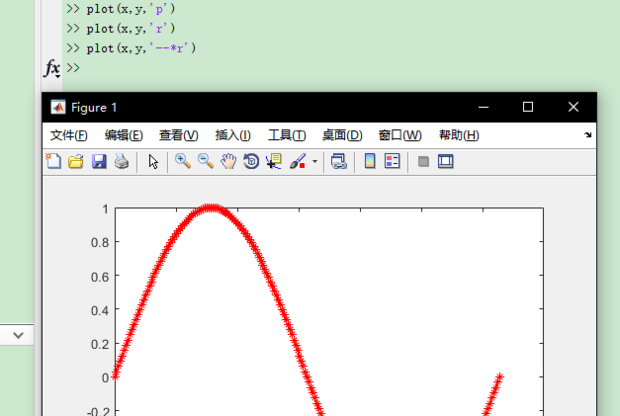The width and height of the screenshot is (620, 416).
Task: Insert Colorbar using toolbar icon
Action: tap(370, 161)
